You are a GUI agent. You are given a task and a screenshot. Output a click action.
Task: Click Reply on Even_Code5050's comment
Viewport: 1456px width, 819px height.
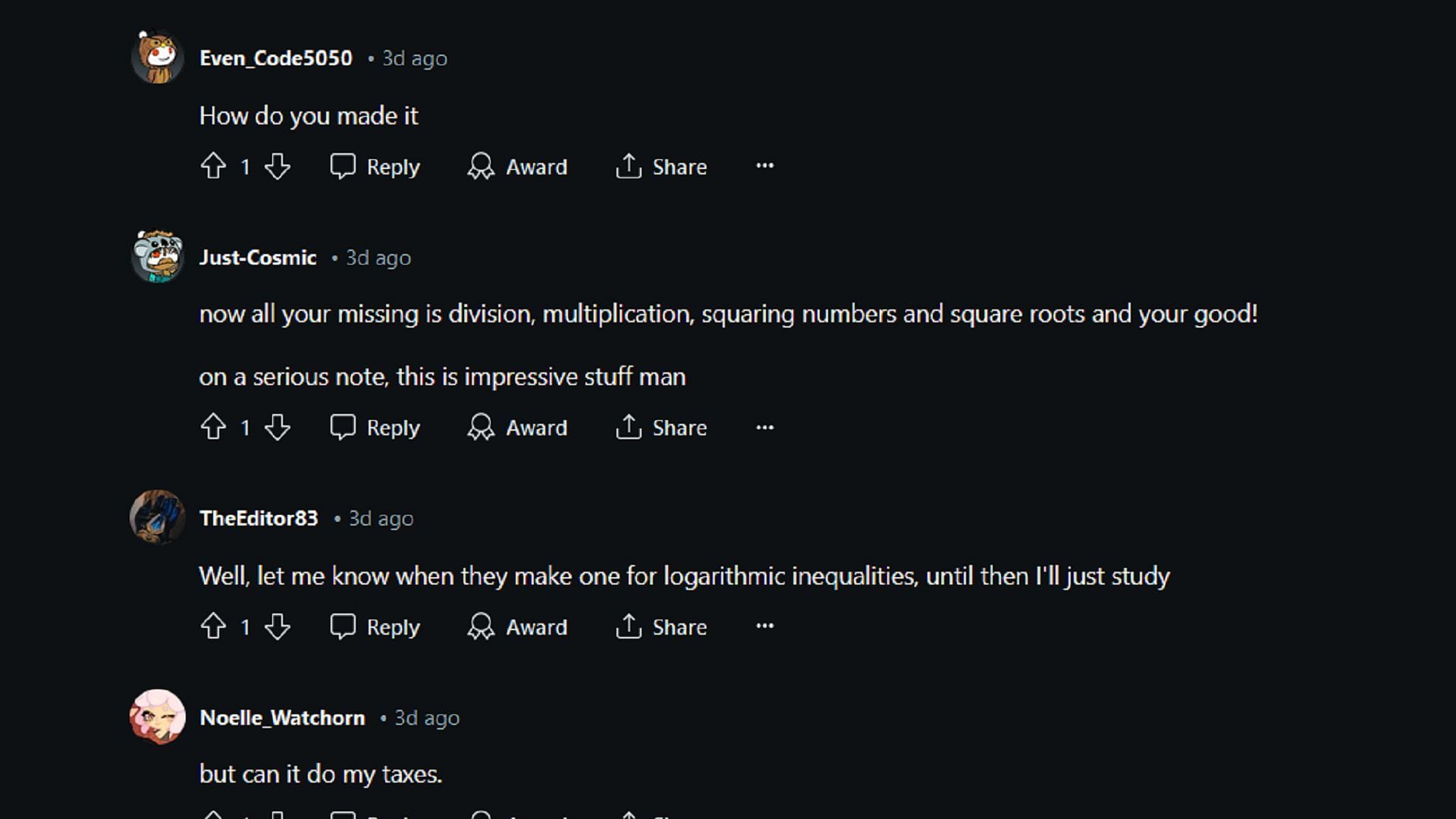pos(376,167)
